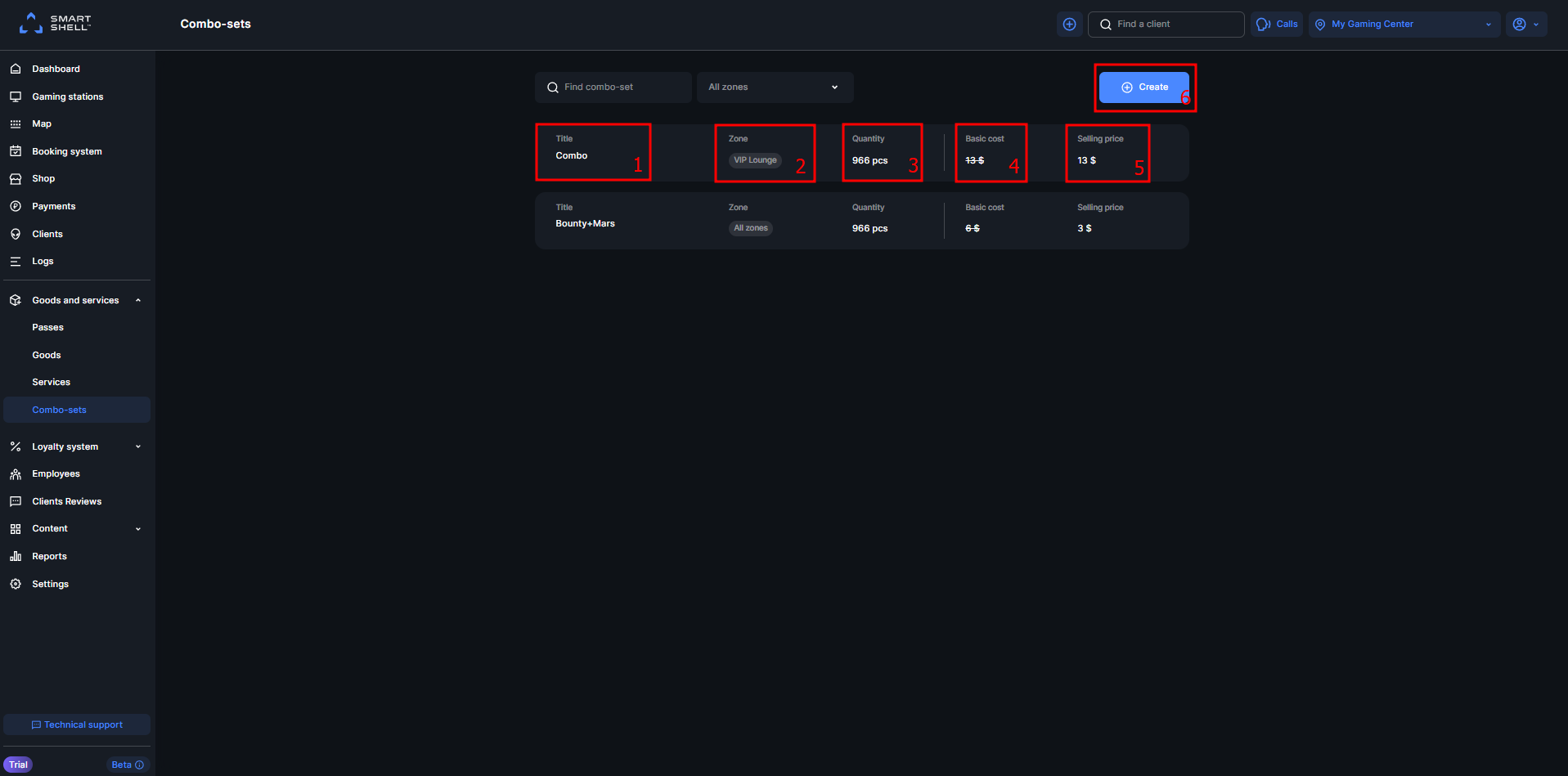Click the SmartShell logo
Screen dimensions: 1568x776
coord(55,23)
